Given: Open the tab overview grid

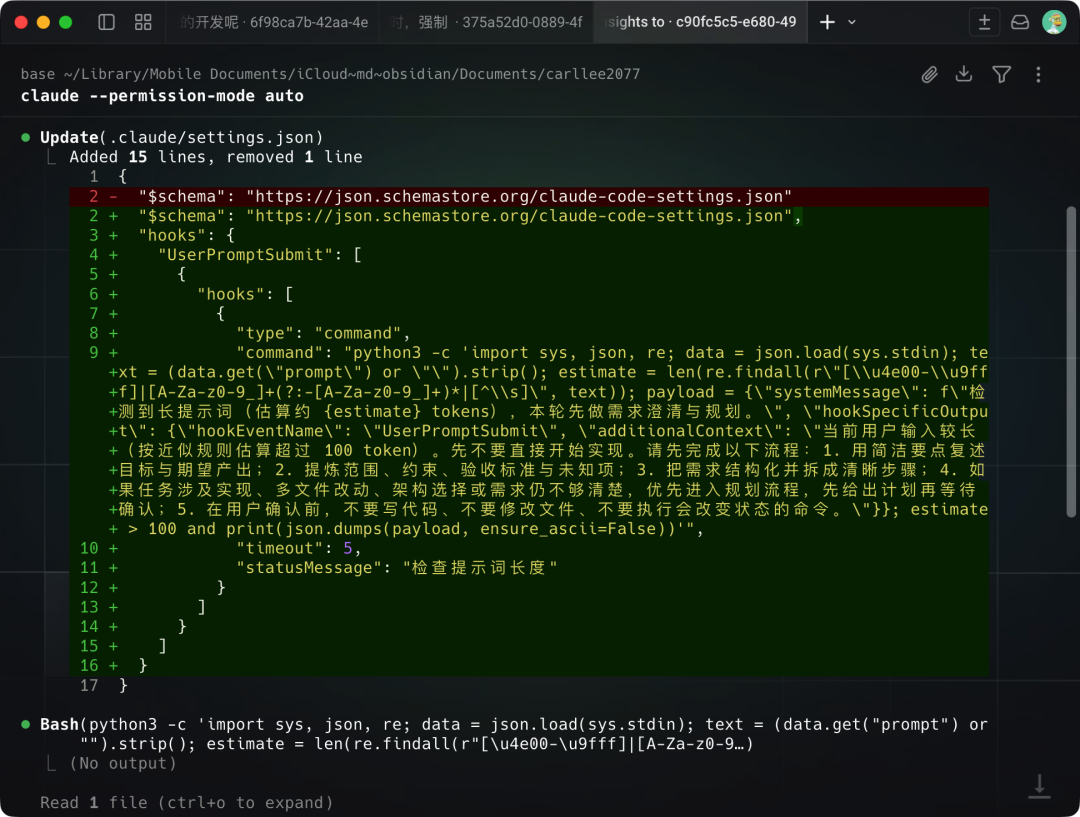Looking at the screenshot, I should tap(143, 22).
